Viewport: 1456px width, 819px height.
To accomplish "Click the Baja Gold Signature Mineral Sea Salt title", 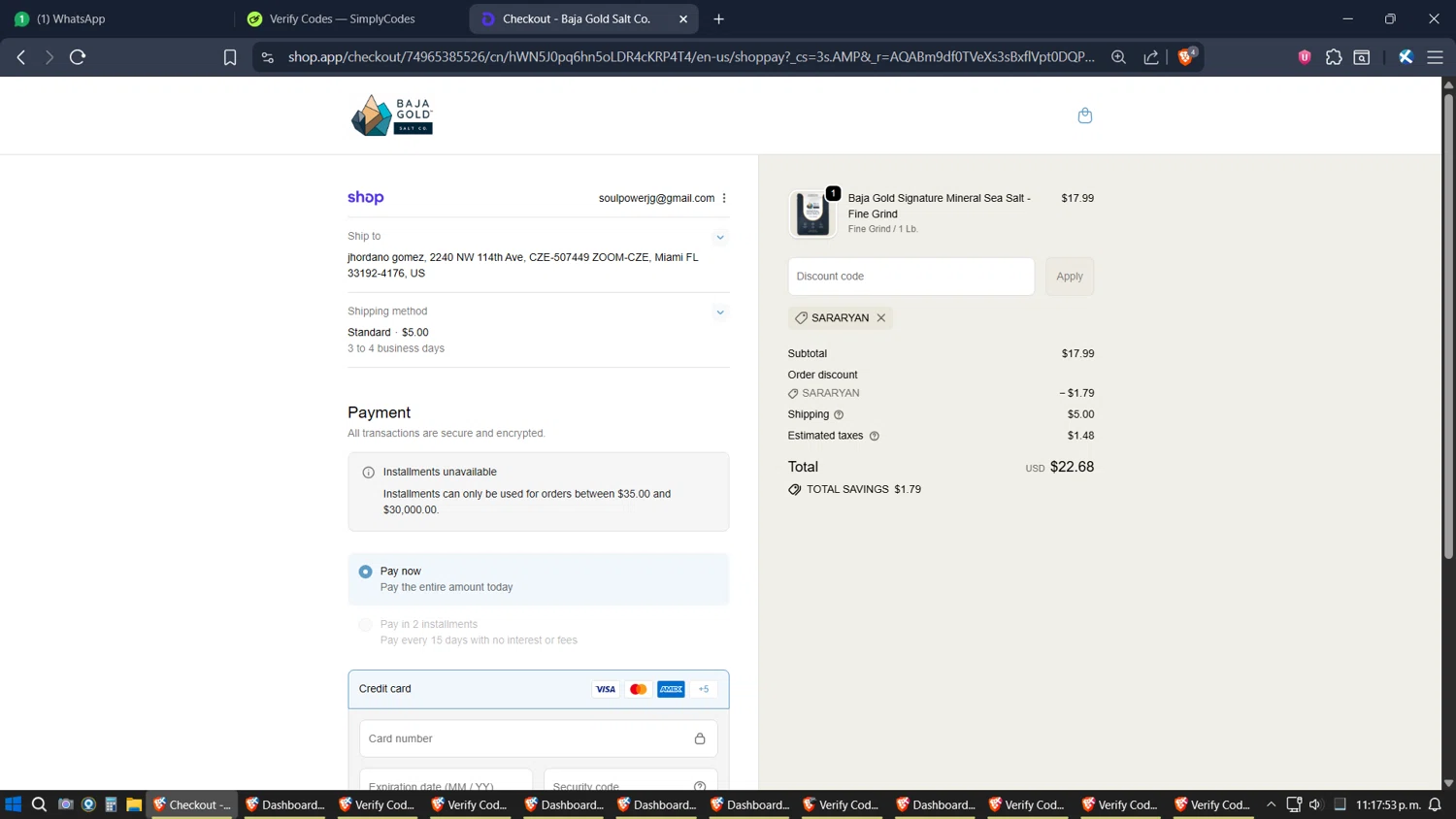I will [x=940, y=206].
